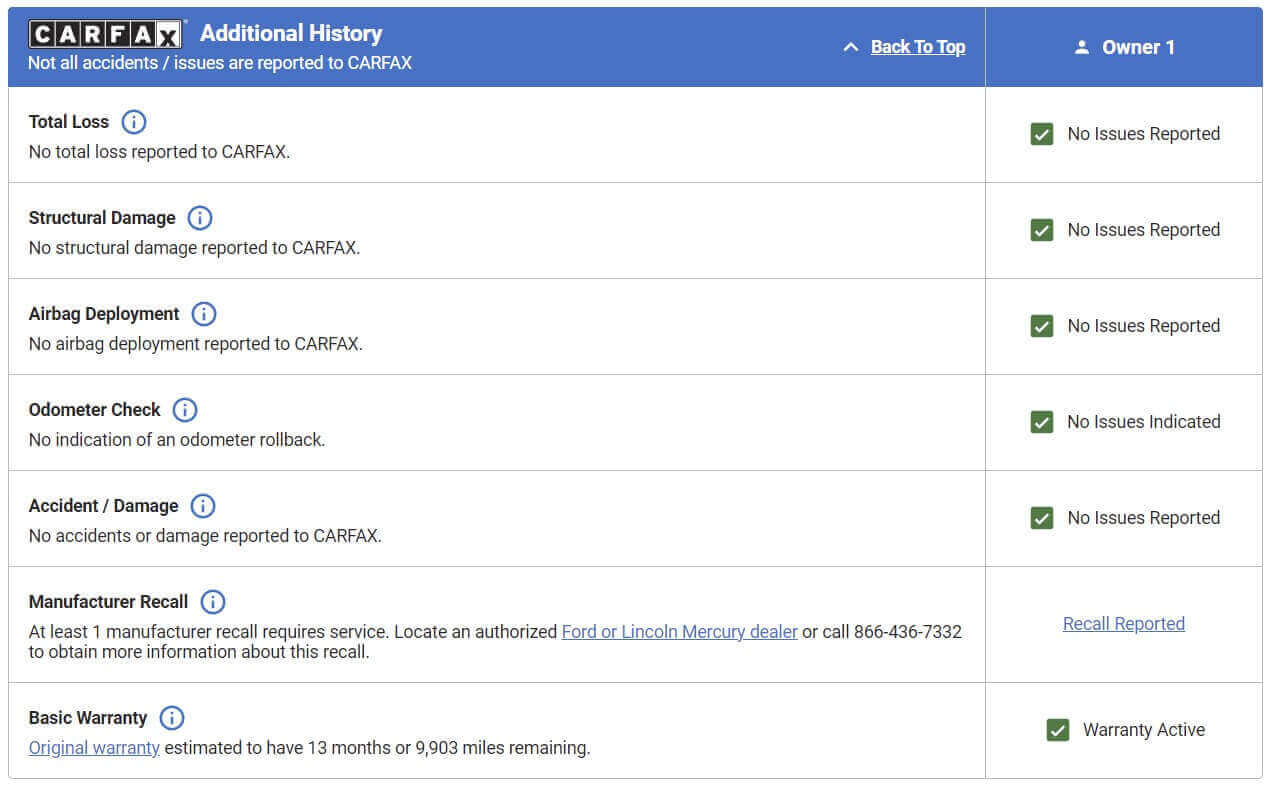
Task: Click the Additional History header bar
Action: 290,33
